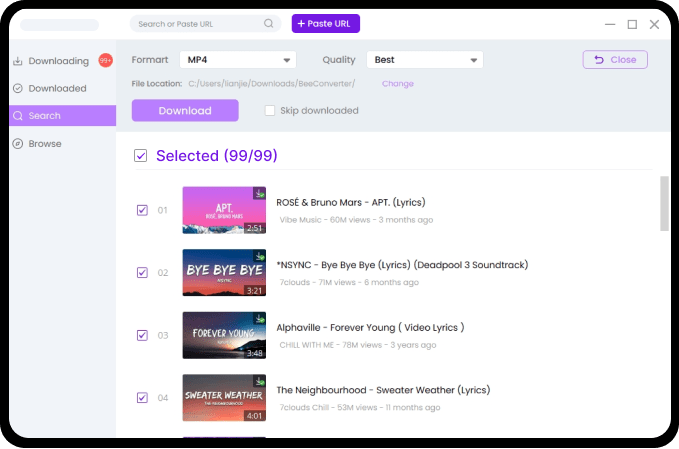Minimize the converter window
The image size is (679, 449).
click(610, 24)
